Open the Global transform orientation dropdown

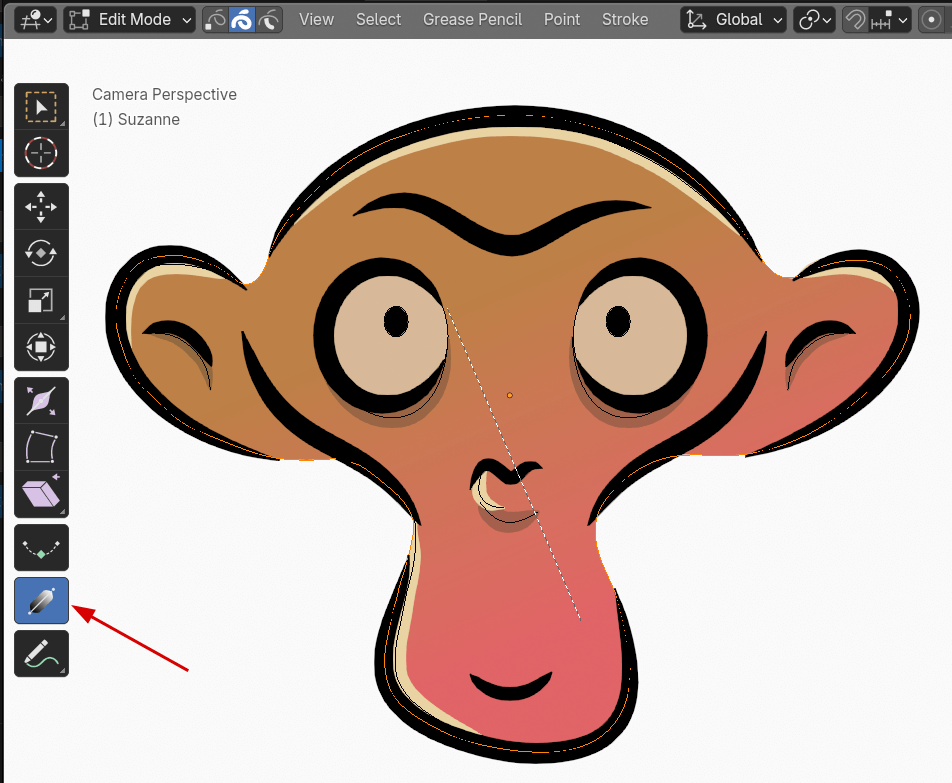pyautogui.click(x=733, y=19)
